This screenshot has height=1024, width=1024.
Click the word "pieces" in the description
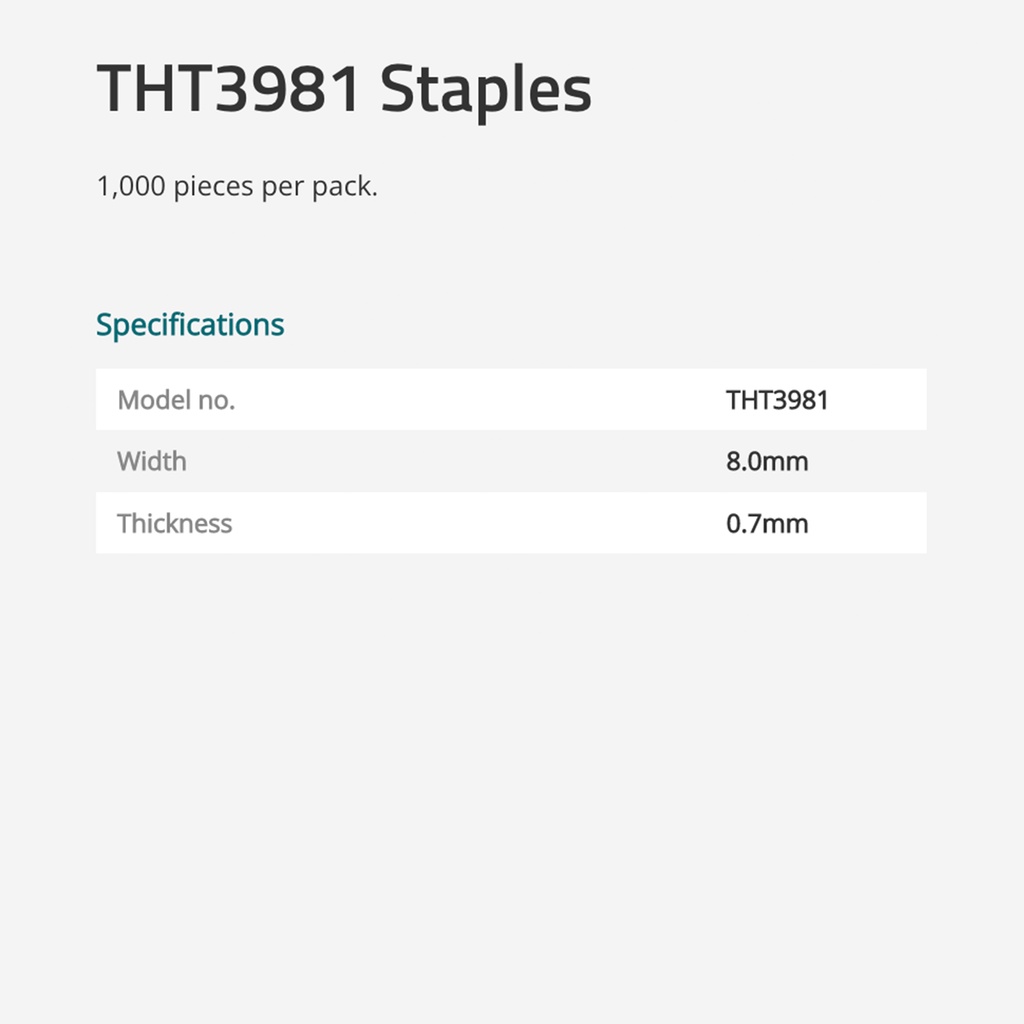tap(214, 186)
